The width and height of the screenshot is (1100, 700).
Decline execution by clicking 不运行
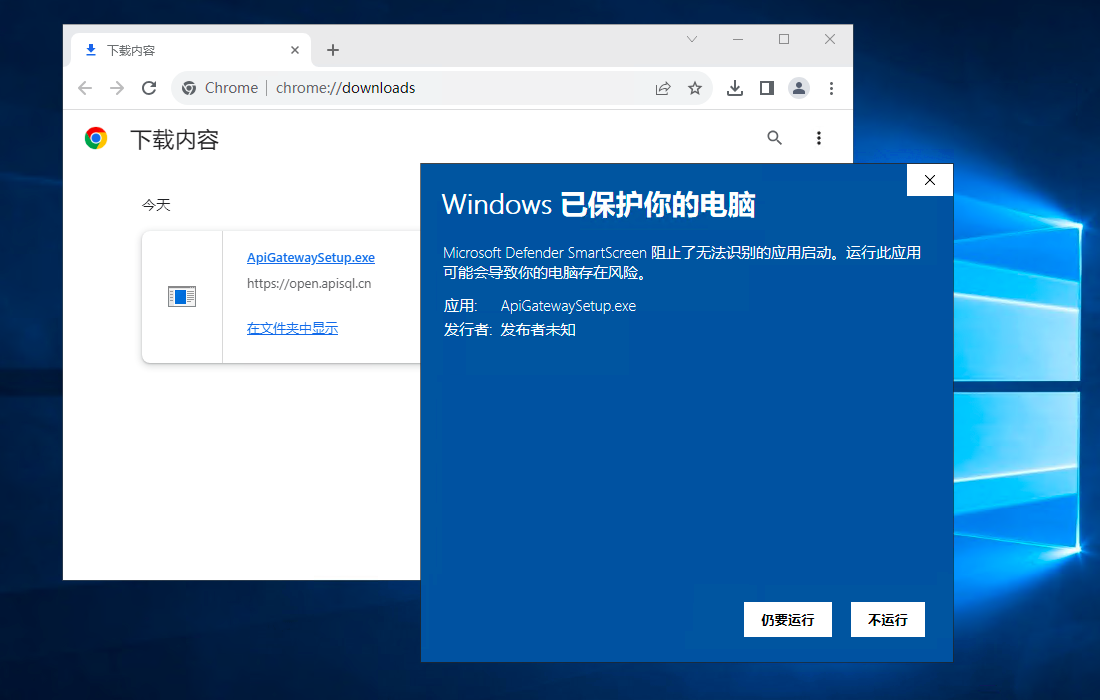click(887, 619)
